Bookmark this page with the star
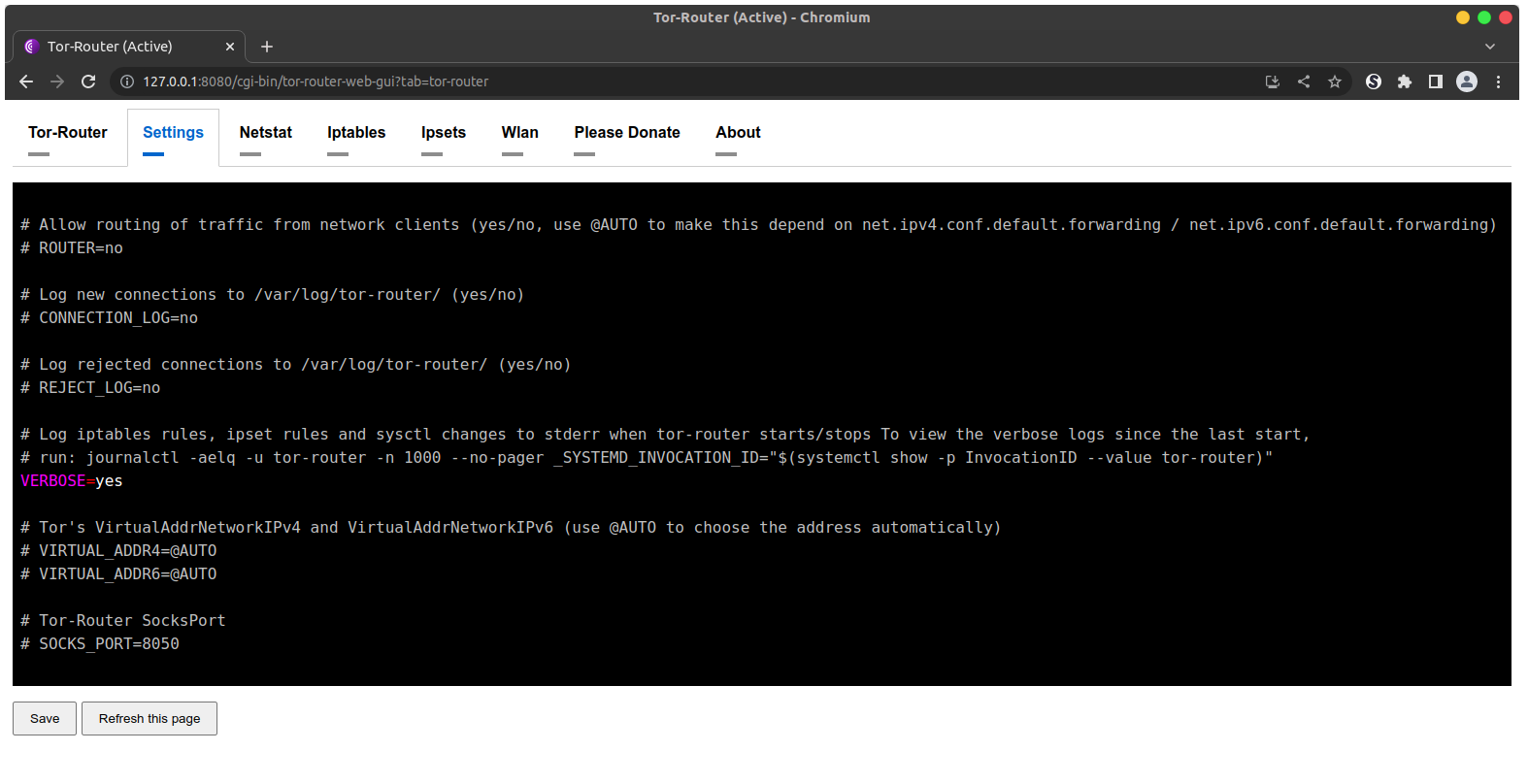1528x784 pixels. tap(1335, 82)
